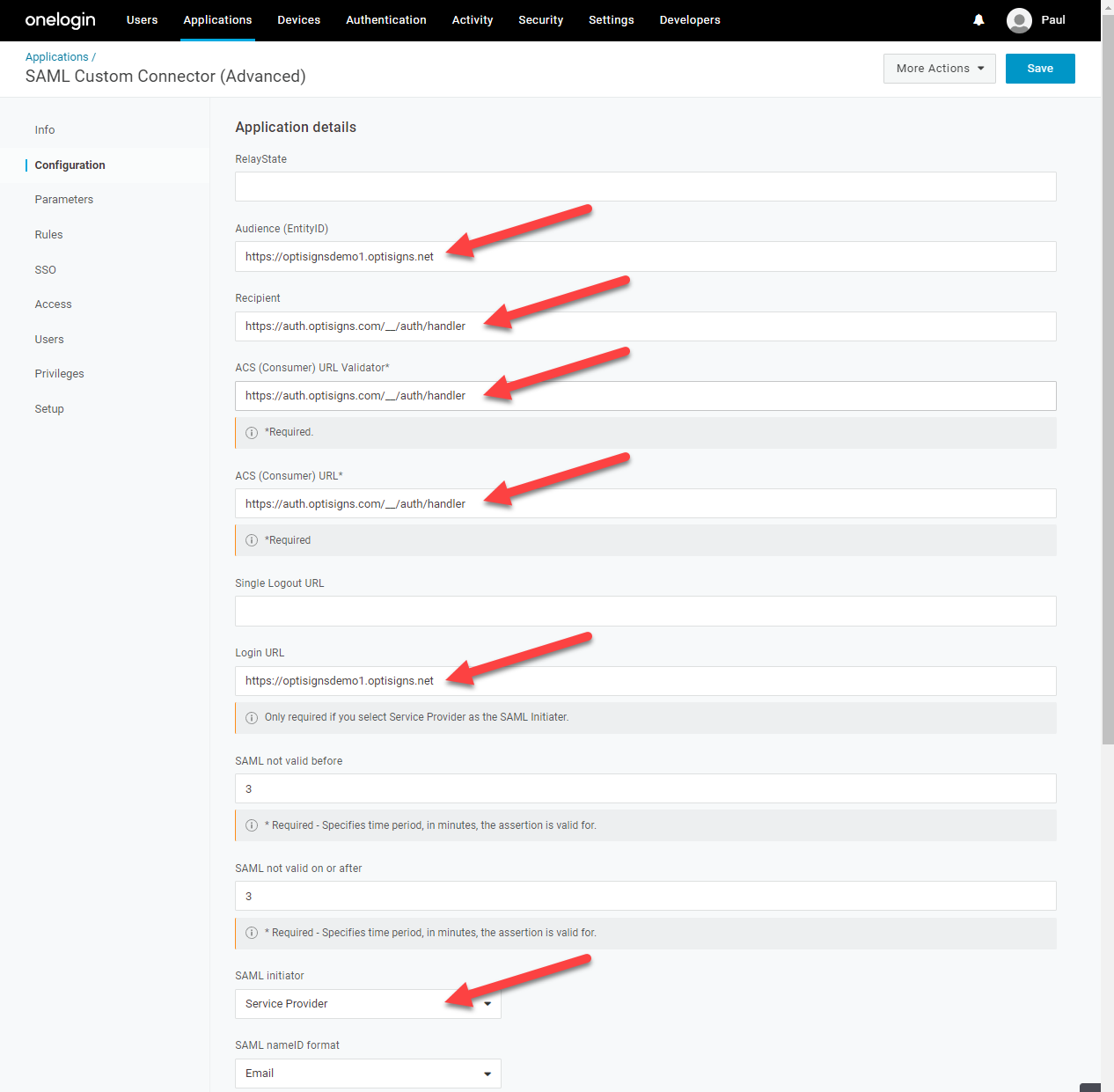Open the Security menu
Image resolution: width=1114 pixels, height=1092 pixels.
click(x=540, y=20)
